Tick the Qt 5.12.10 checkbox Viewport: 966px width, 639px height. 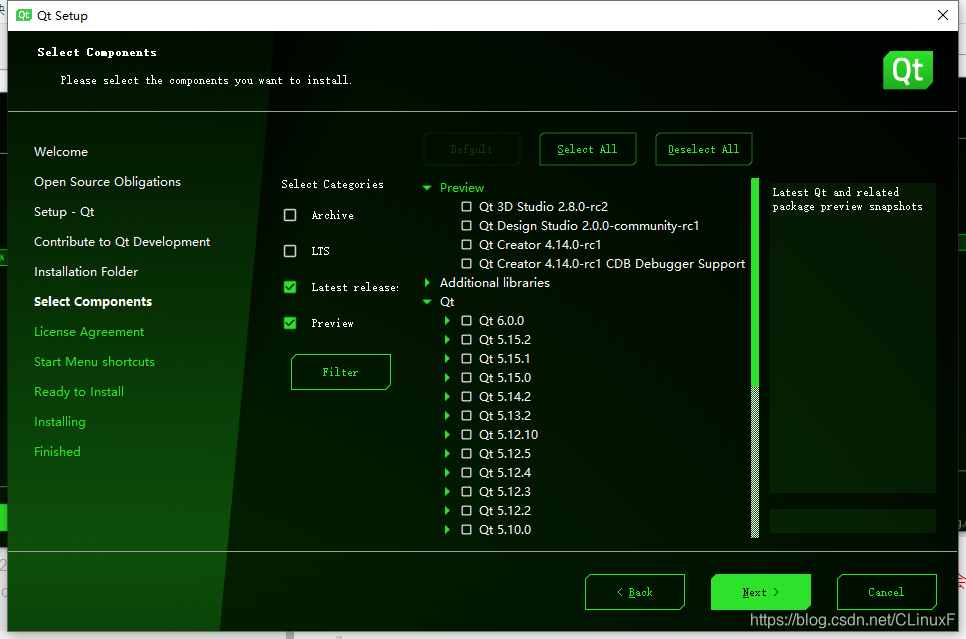pos(466,434)
